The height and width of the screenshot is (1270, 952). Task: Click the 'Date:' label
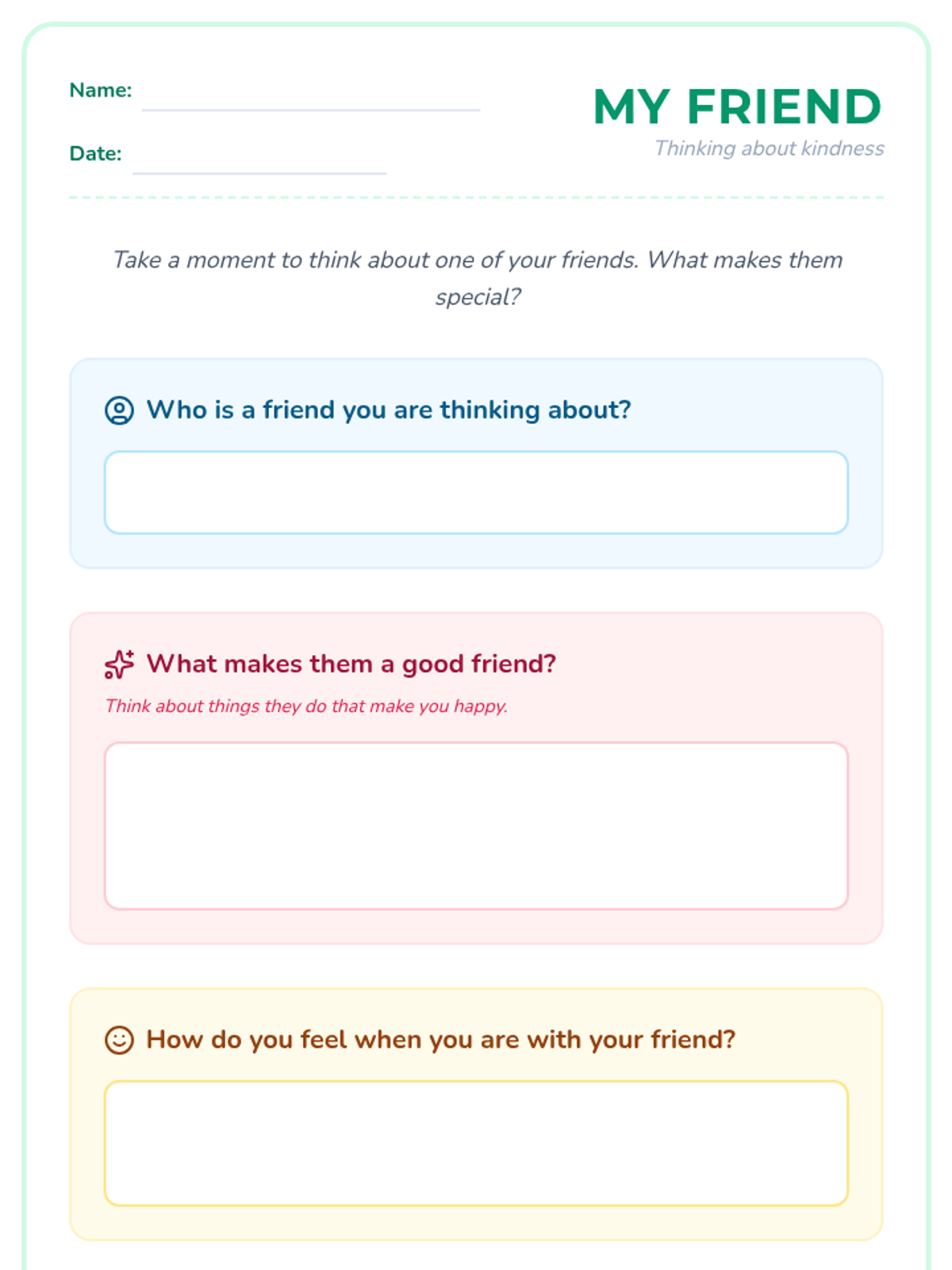(95, 154)
